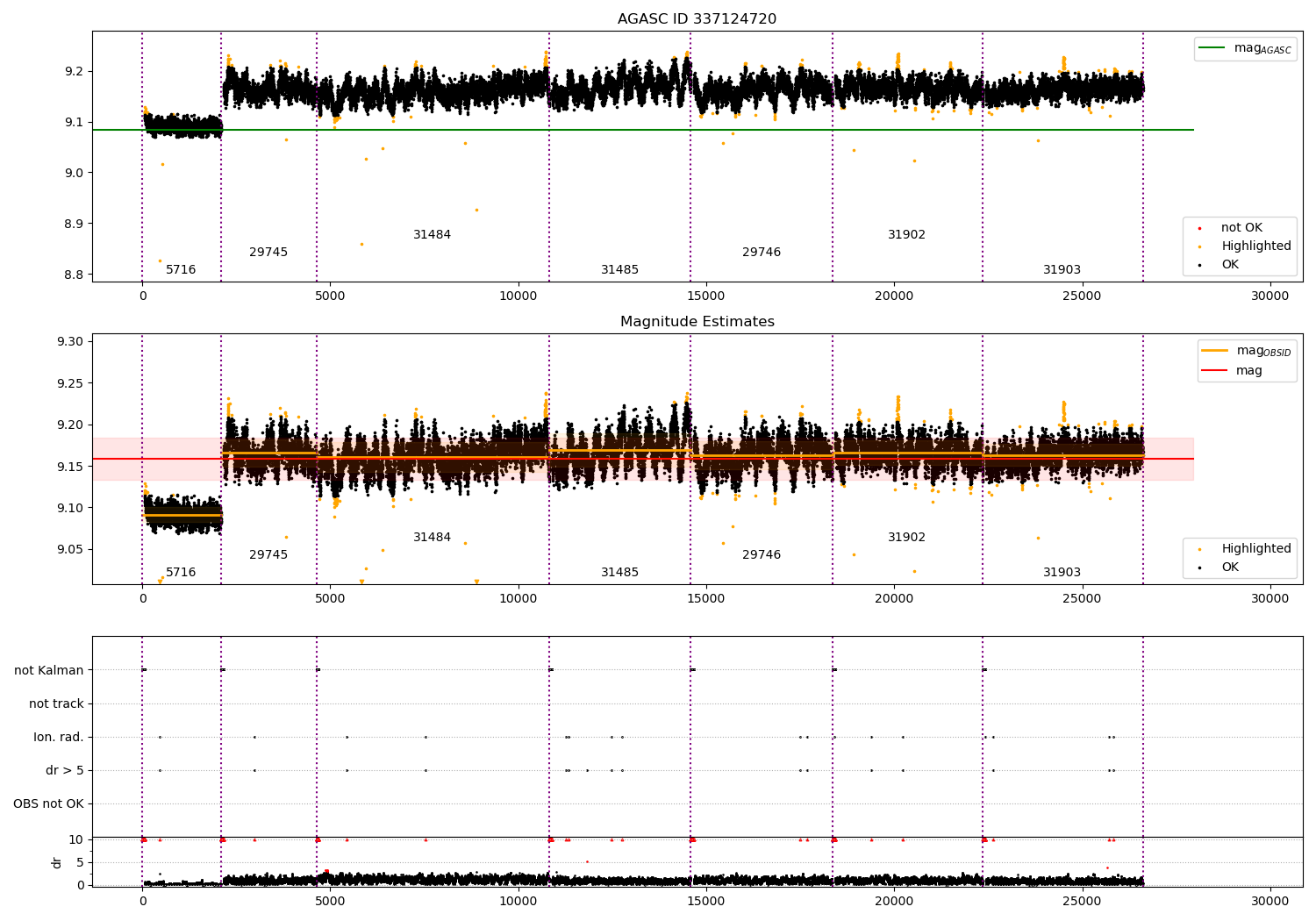Click obsid label 5716 in Magnitude Estimates plot

[x=181, y=573]
